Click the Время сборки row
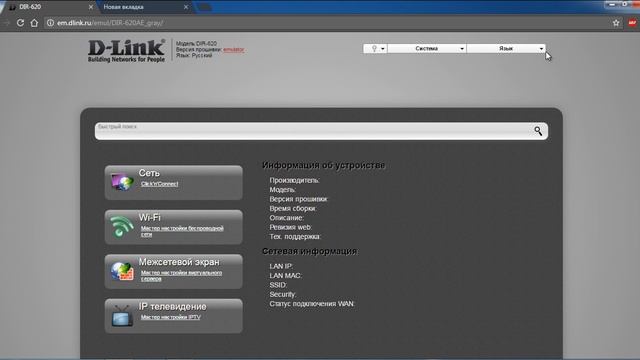Screen dimensions: 640x360 (293, 208)
